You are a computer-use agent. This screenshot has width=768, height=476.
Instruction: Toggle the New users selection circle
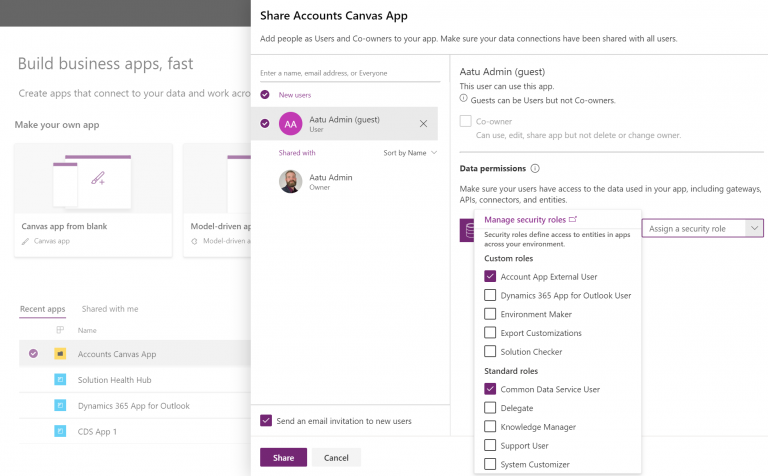265,95
